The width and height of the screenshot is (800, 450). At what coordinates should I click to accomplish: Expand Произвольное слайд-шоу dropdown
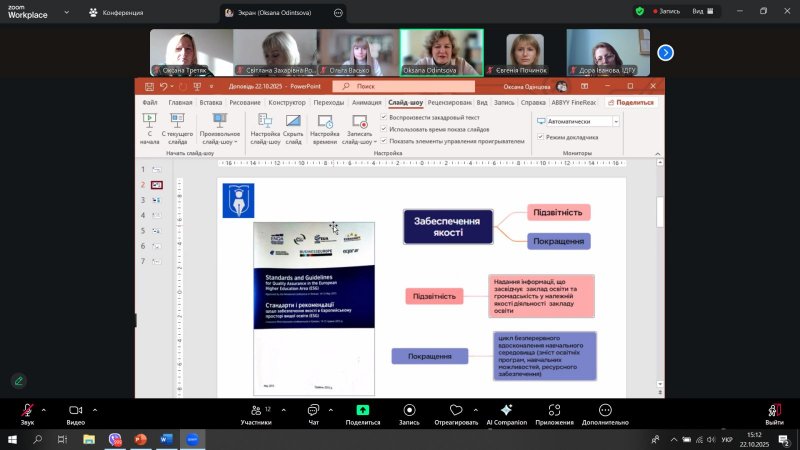coord(219,128)
